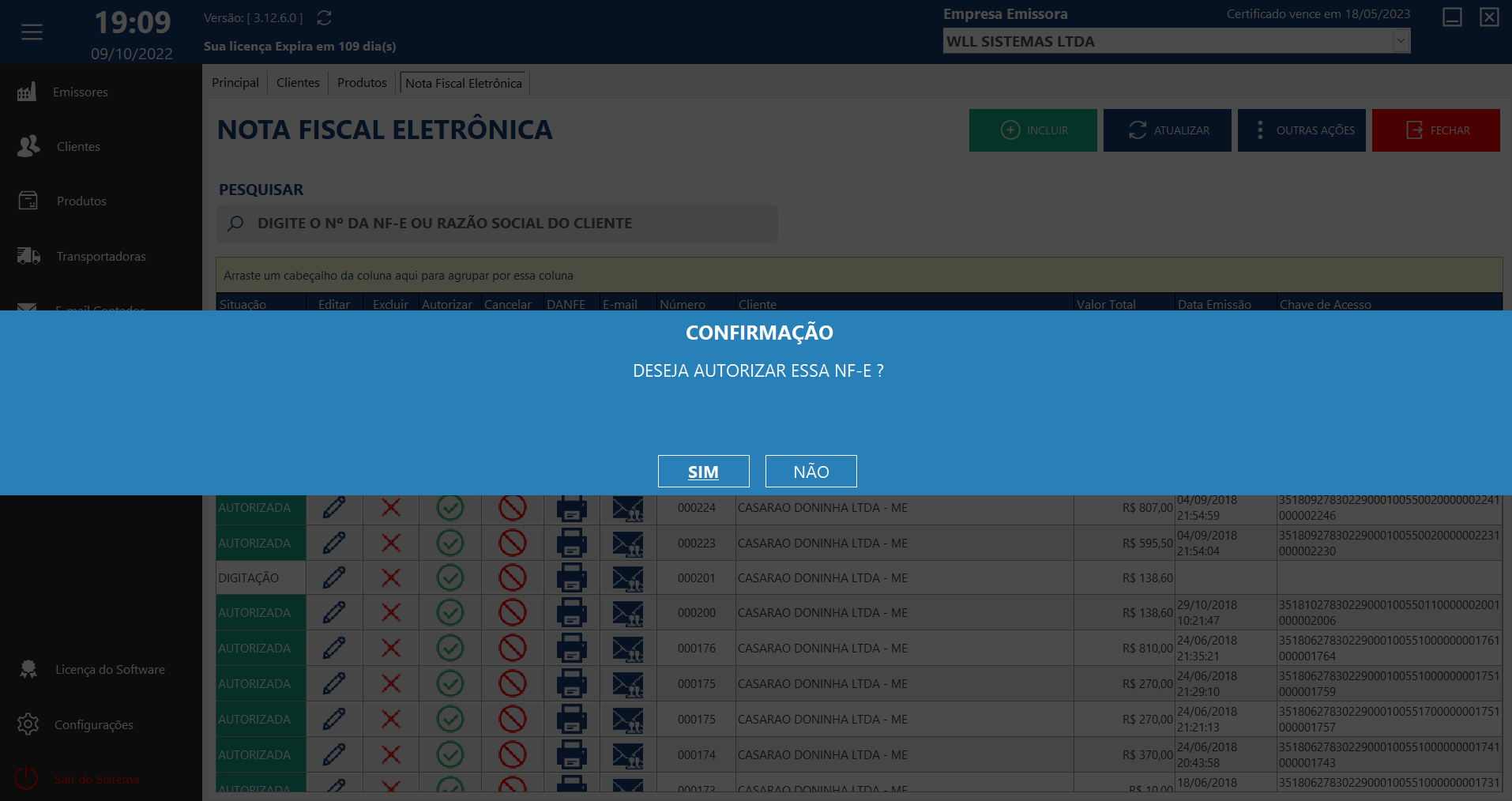Click cancel icon for invoice 000200
The width and height of the screenshot is (1512, 801).
pyautogui.click(x=512, y=613)
